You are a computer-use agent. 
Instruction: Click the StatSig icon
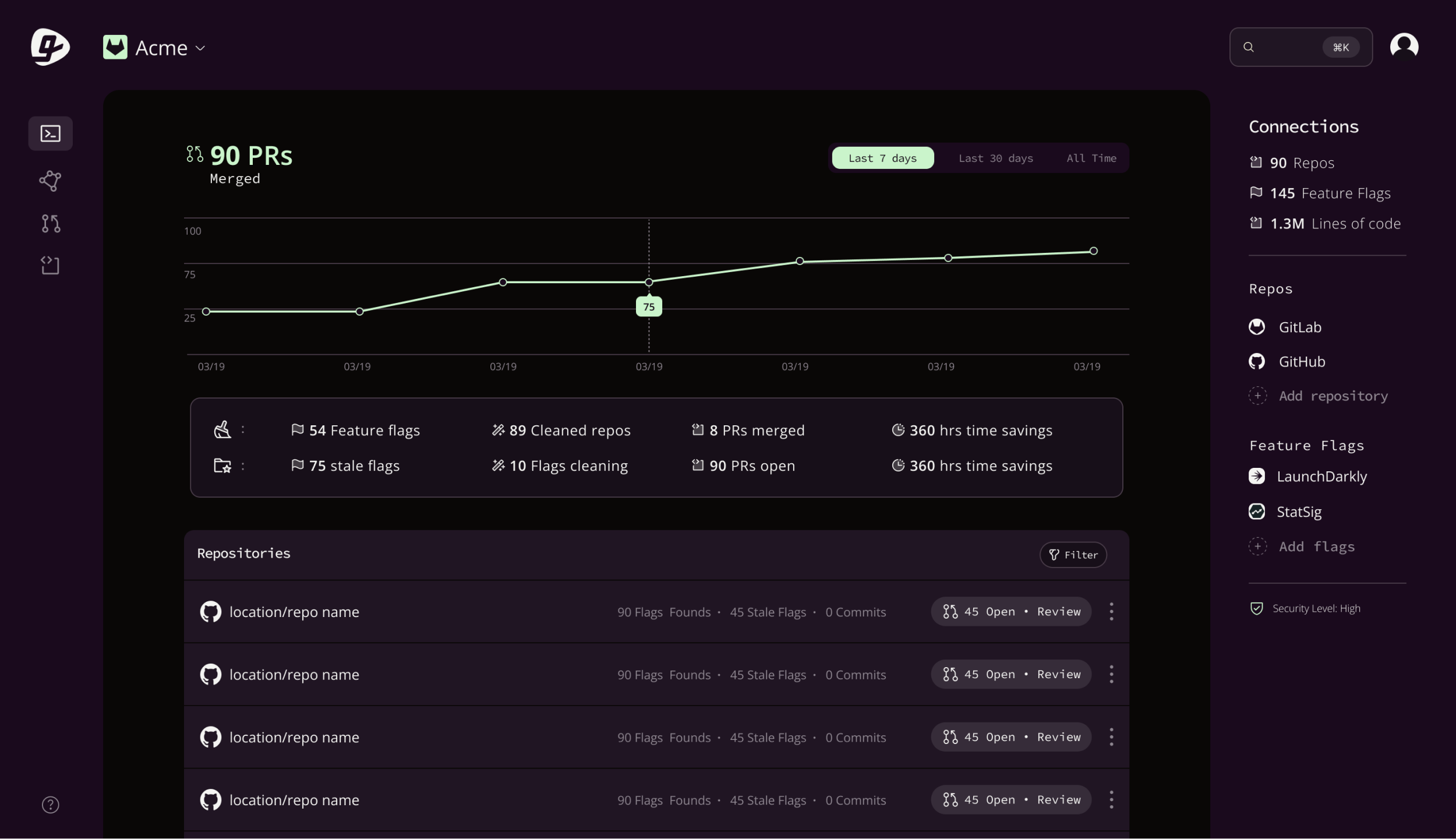click(1257, 511)
